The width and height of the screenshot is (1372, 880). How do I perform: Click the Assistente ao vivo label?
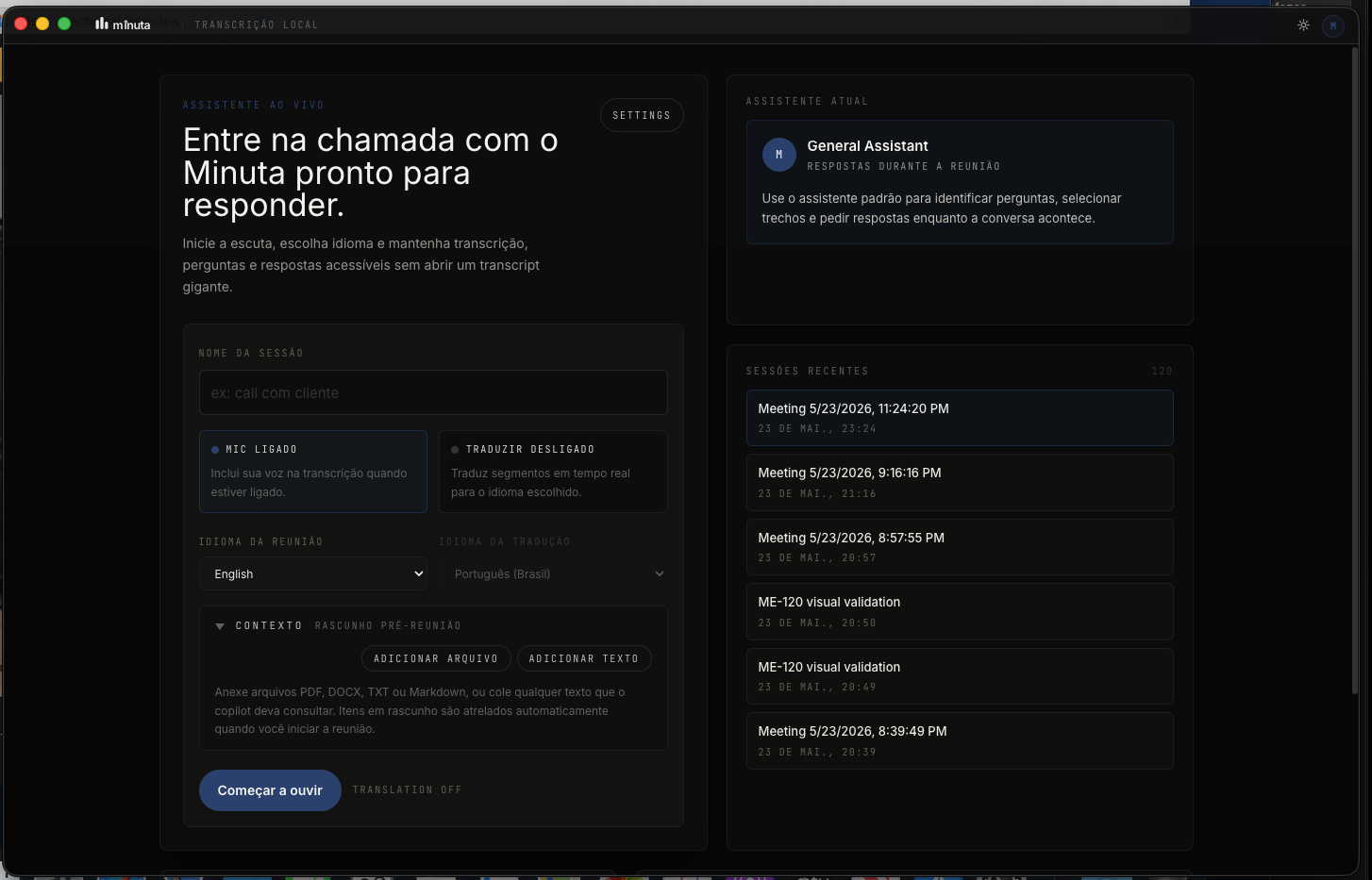(253, 106)
